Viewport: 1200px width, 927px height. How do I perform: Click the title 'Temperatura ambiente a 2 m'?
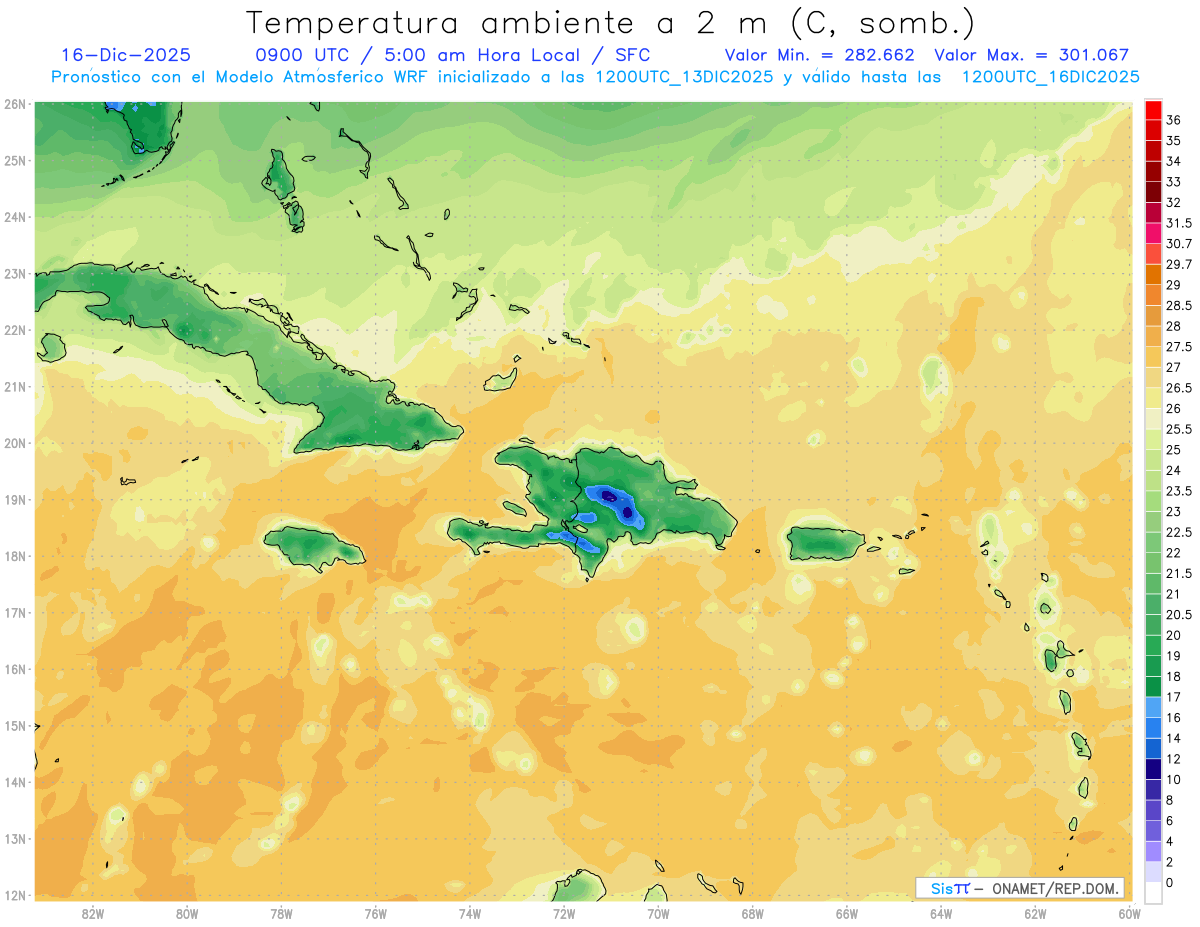pyautogui.click(x=510, y=22)
